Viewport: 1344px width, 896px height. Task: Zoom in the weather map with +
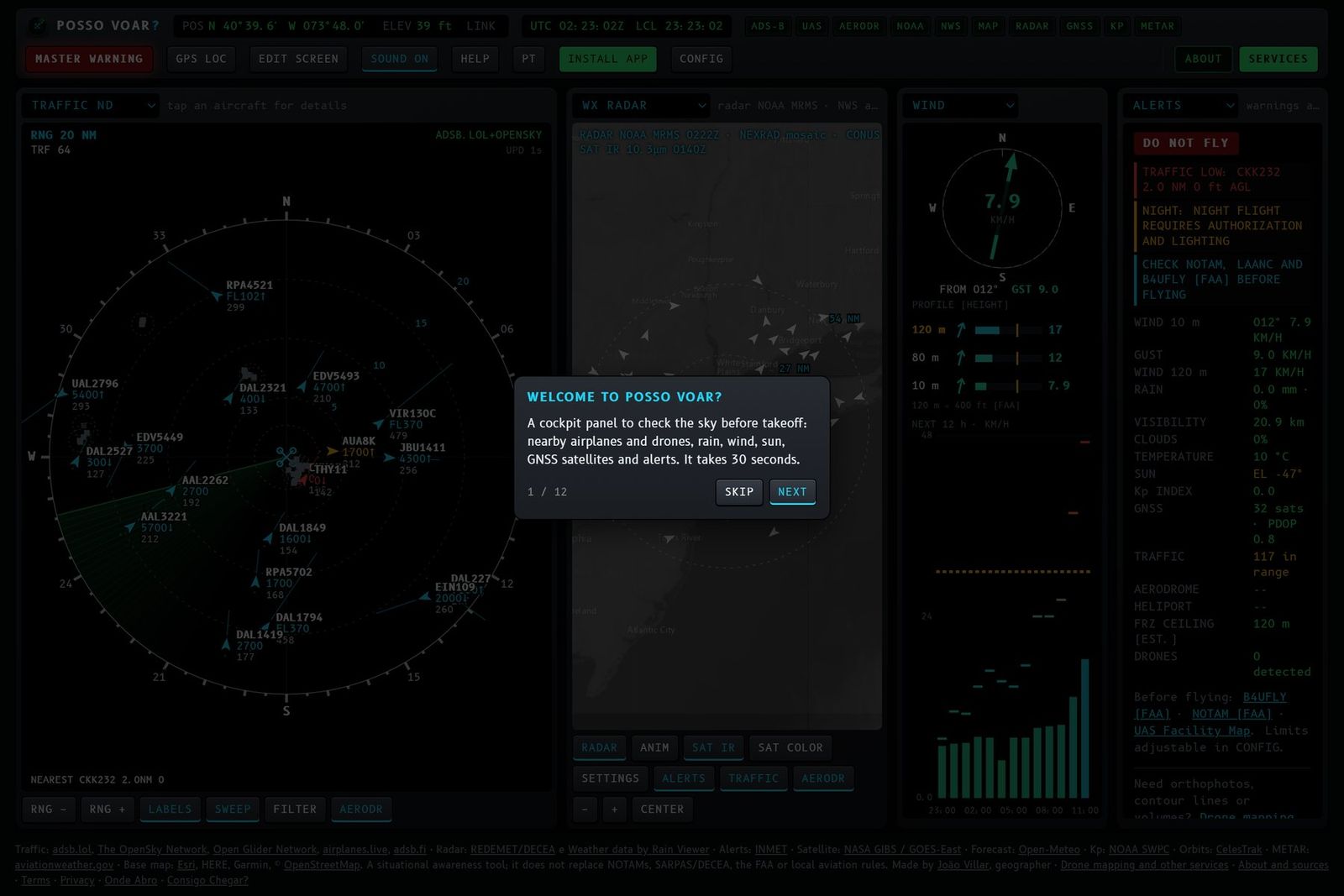pos(614,810)
